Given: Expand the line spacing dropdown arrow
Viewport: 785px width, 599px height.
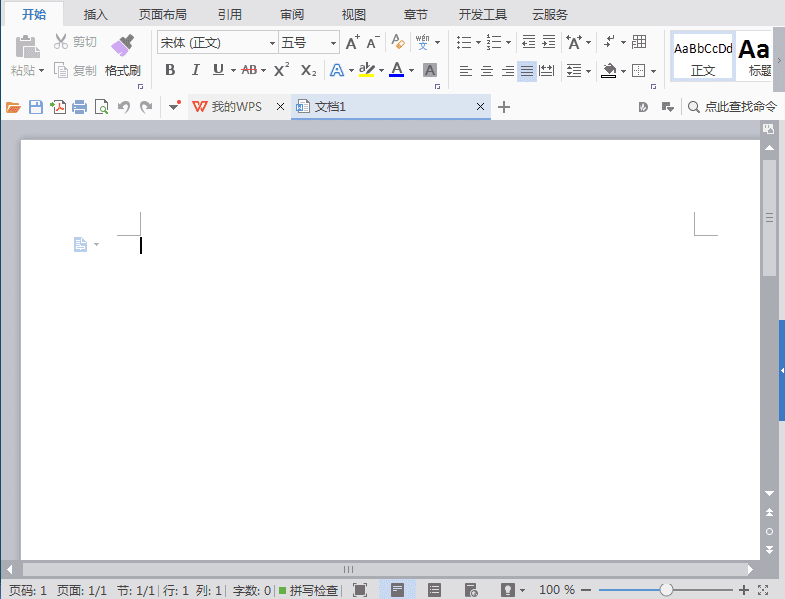Looking at the screenshot, I should [588, 71].
